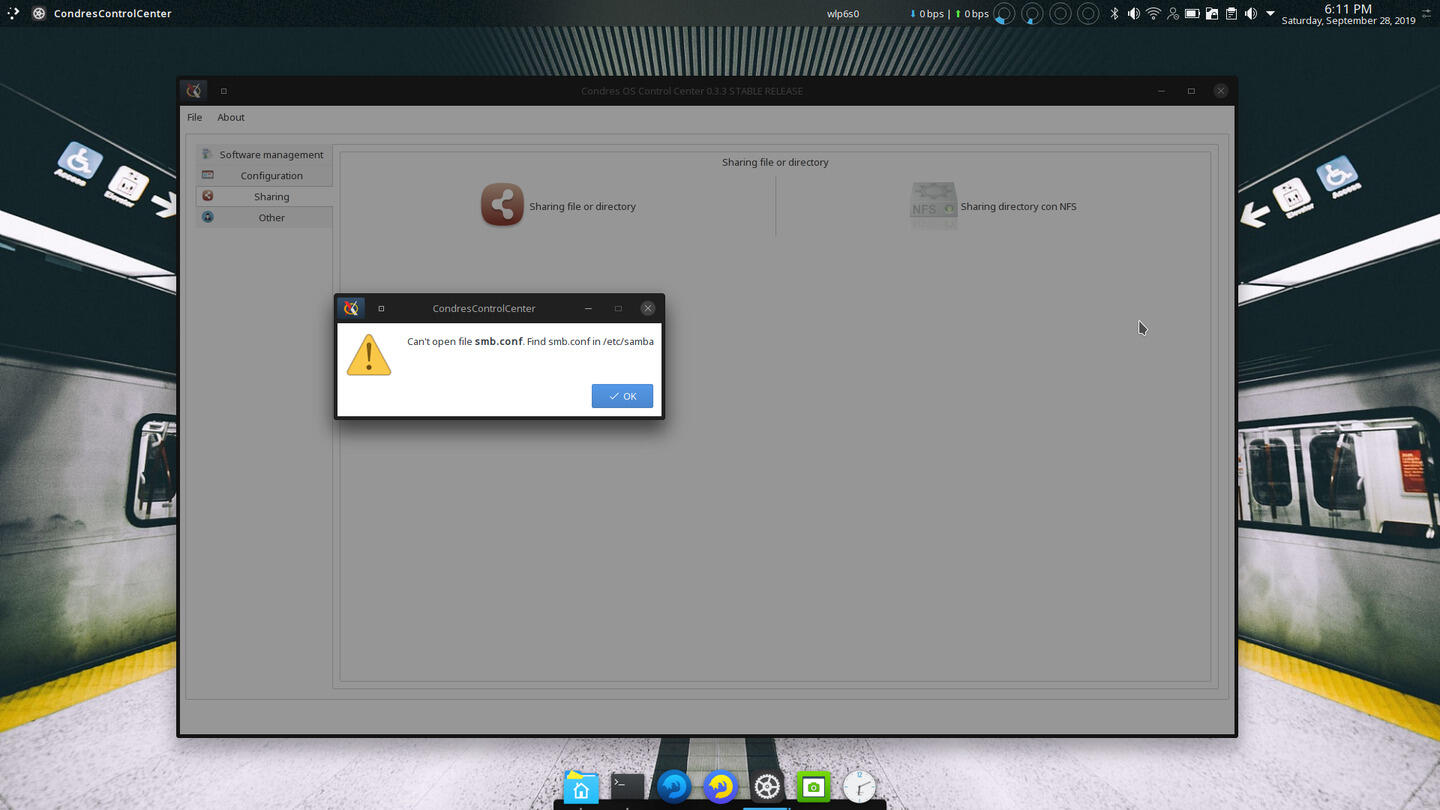
Task: Expand hidden tray icons arrow
Action: pos(1270,14)
